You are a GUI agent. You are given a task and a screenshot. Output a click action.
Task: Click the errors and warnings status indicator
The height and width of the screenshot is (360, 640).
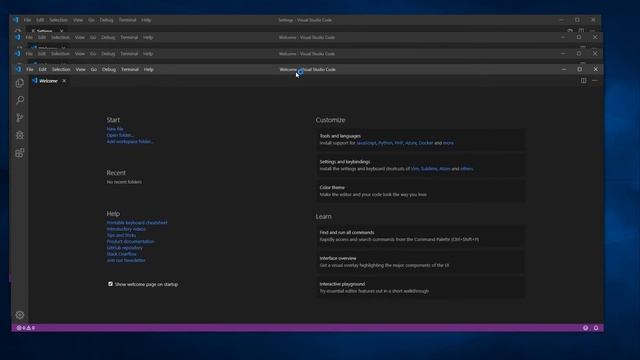tap(25, 328)
